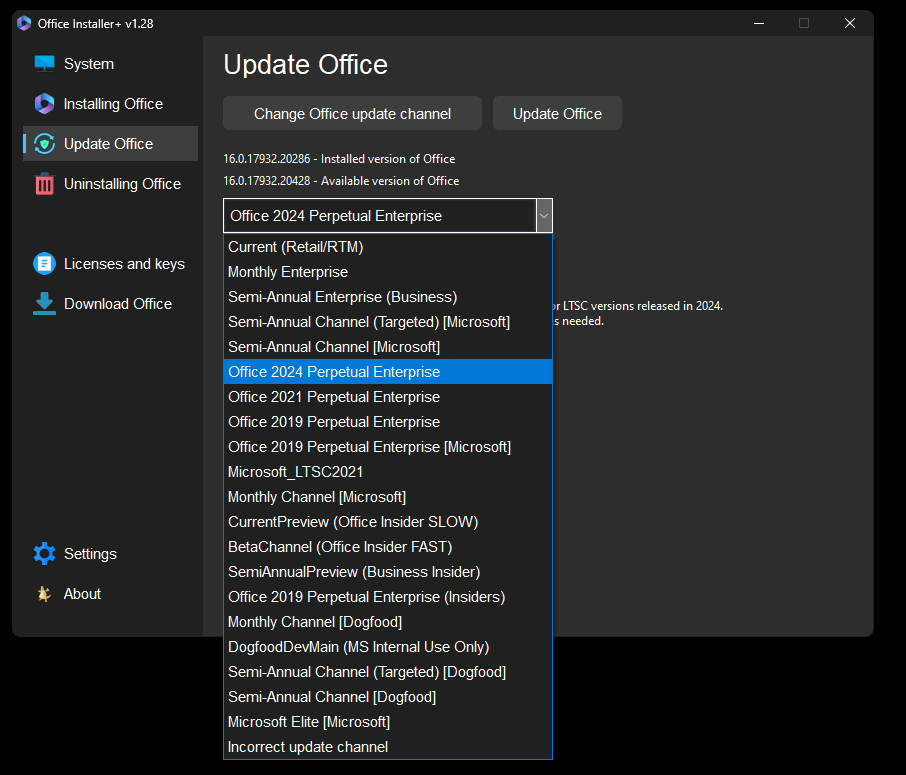Image resolution: width=906 pixels, height=775 pixels.
Task: Click the System monitor icon in the sidebar
Action: [x=44, y=64]
